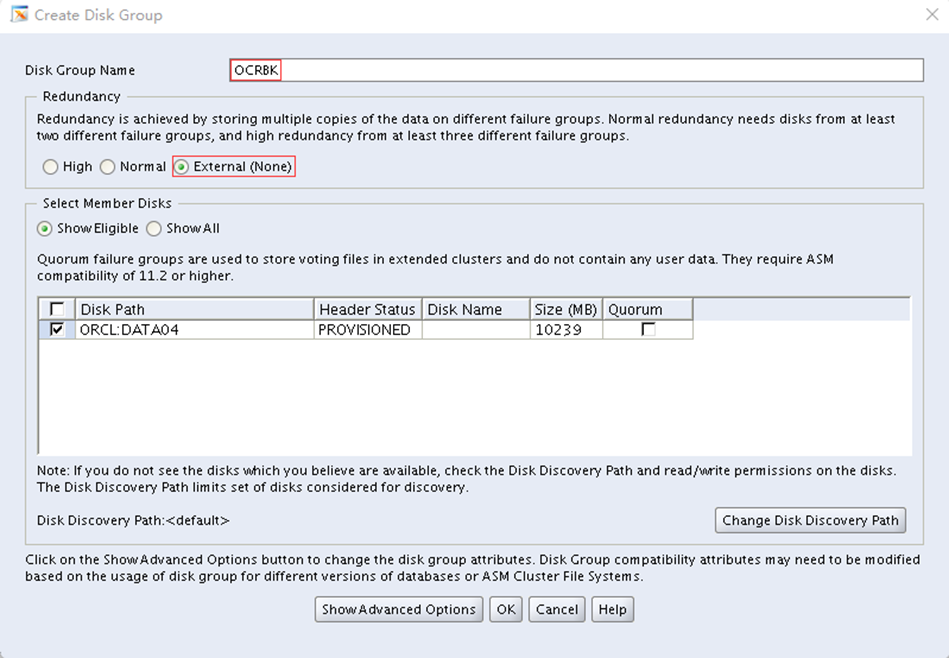The width and height of the screenshot is (949, 658).
Task: Select High redundancy option
Action: coord(68,166)
